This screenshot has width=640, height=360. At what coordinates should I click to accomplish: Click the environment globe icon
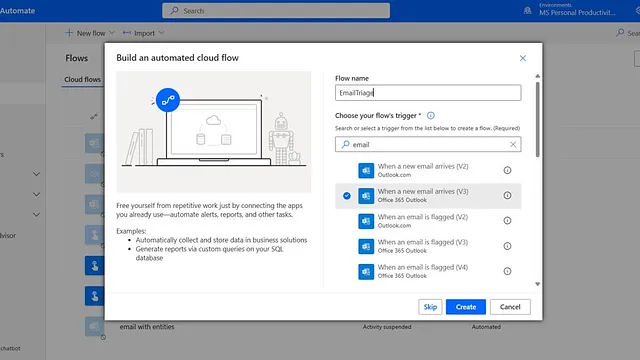tap(527, 11)
